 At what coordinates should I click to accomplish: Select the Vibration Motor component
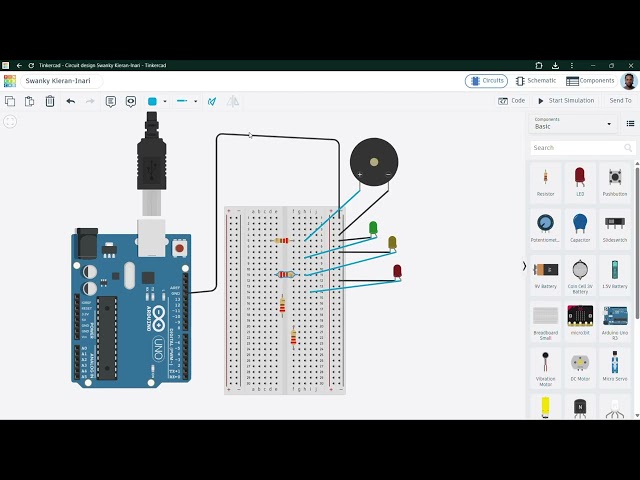546,368
